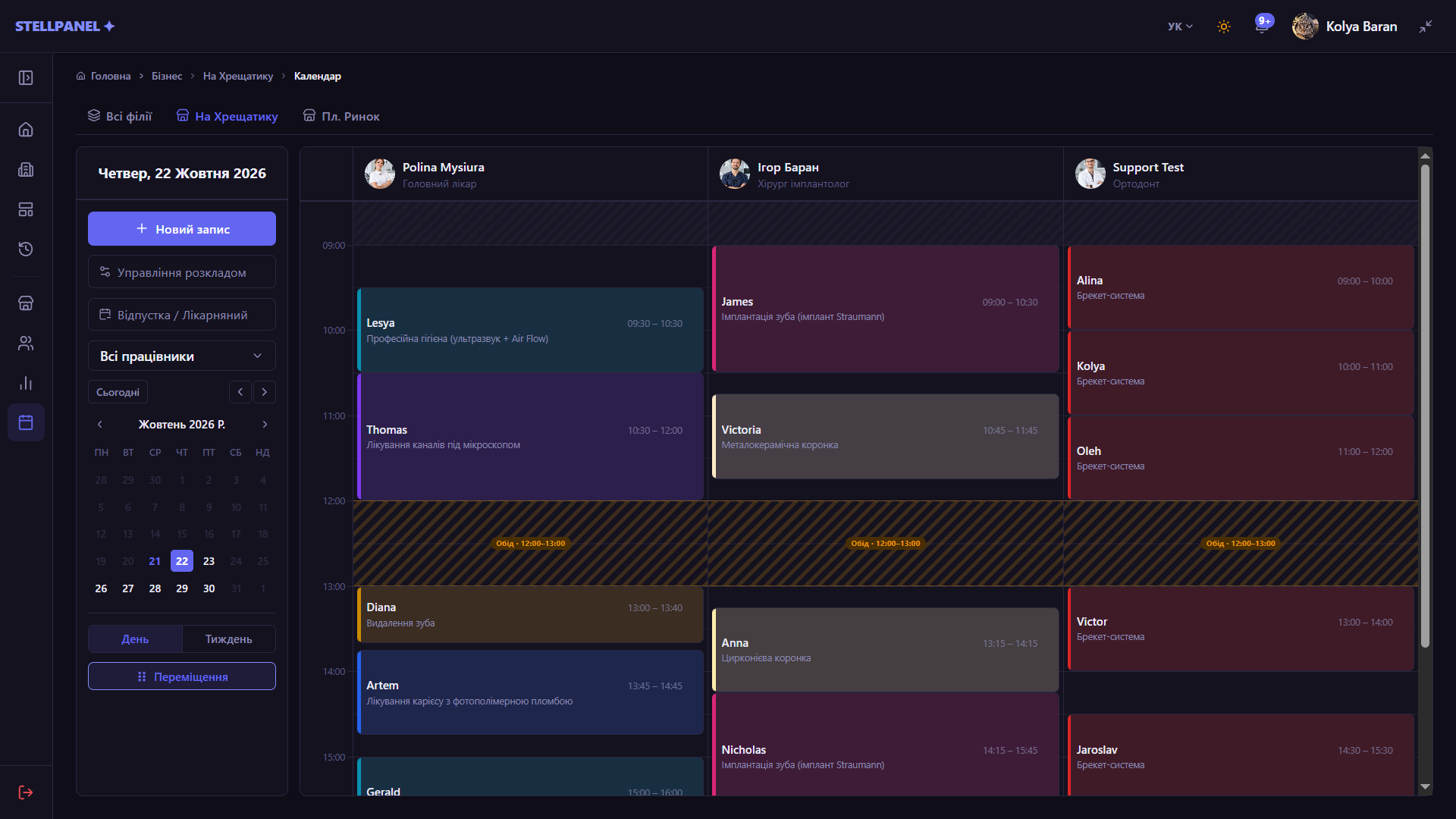Select the Пл. Ринок branch tab
Screen dimensions: 1456x819
341,116
